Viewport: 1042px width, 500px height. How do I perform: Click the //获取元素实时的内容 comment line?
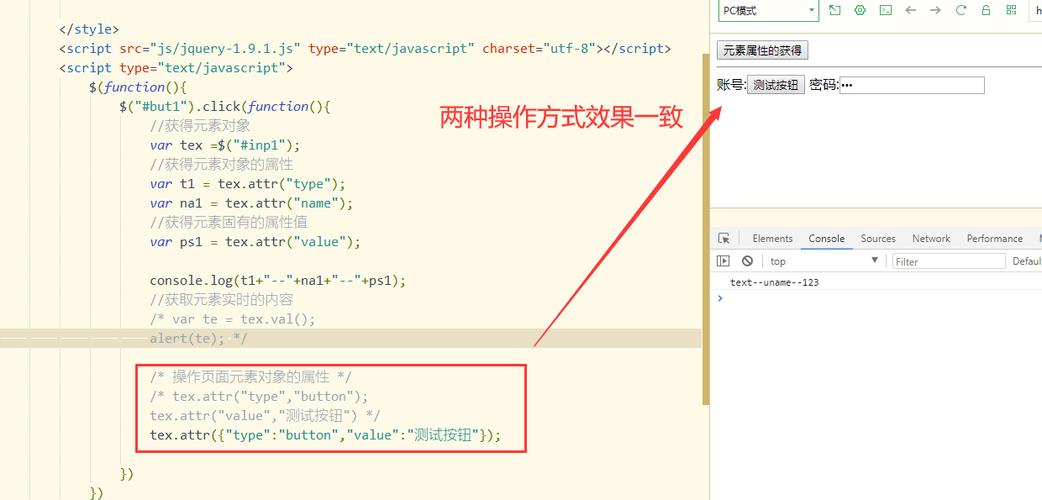click(x=221, y=300)
